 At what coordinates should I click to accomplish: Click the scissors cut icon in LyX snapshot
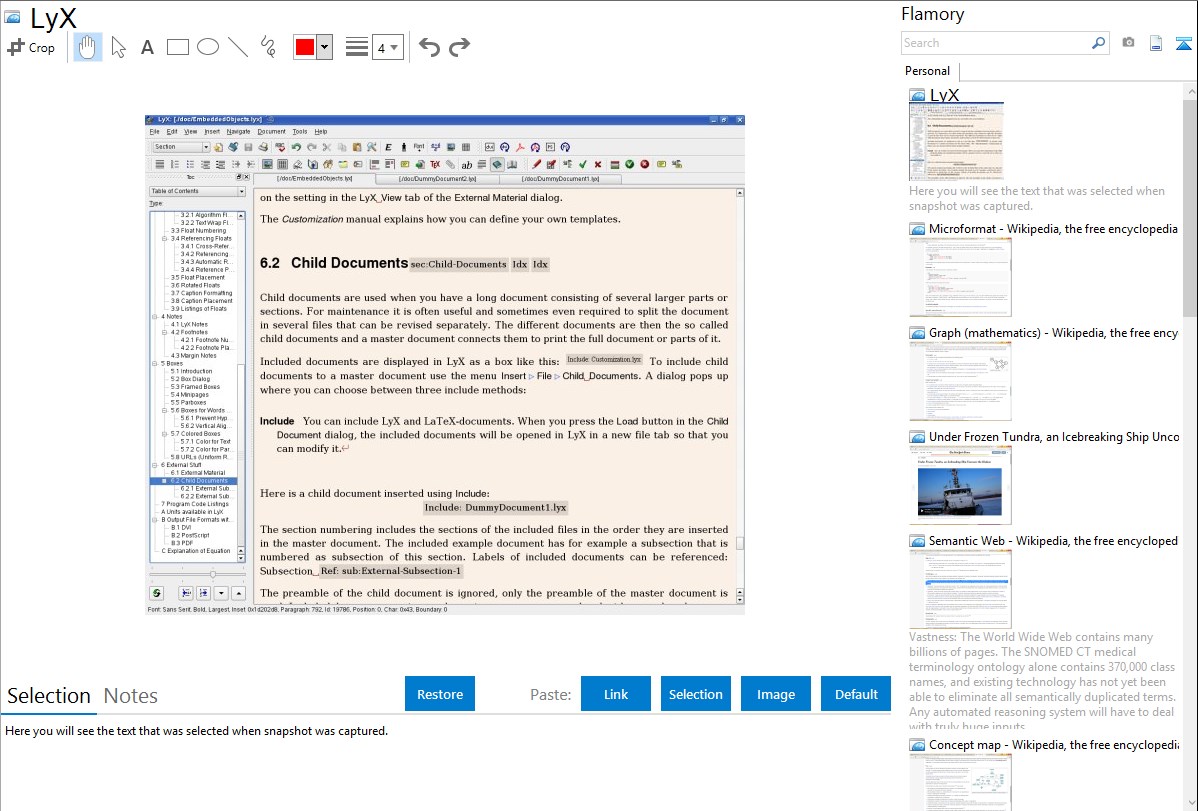pyautogui.click(x=326, y=147)
